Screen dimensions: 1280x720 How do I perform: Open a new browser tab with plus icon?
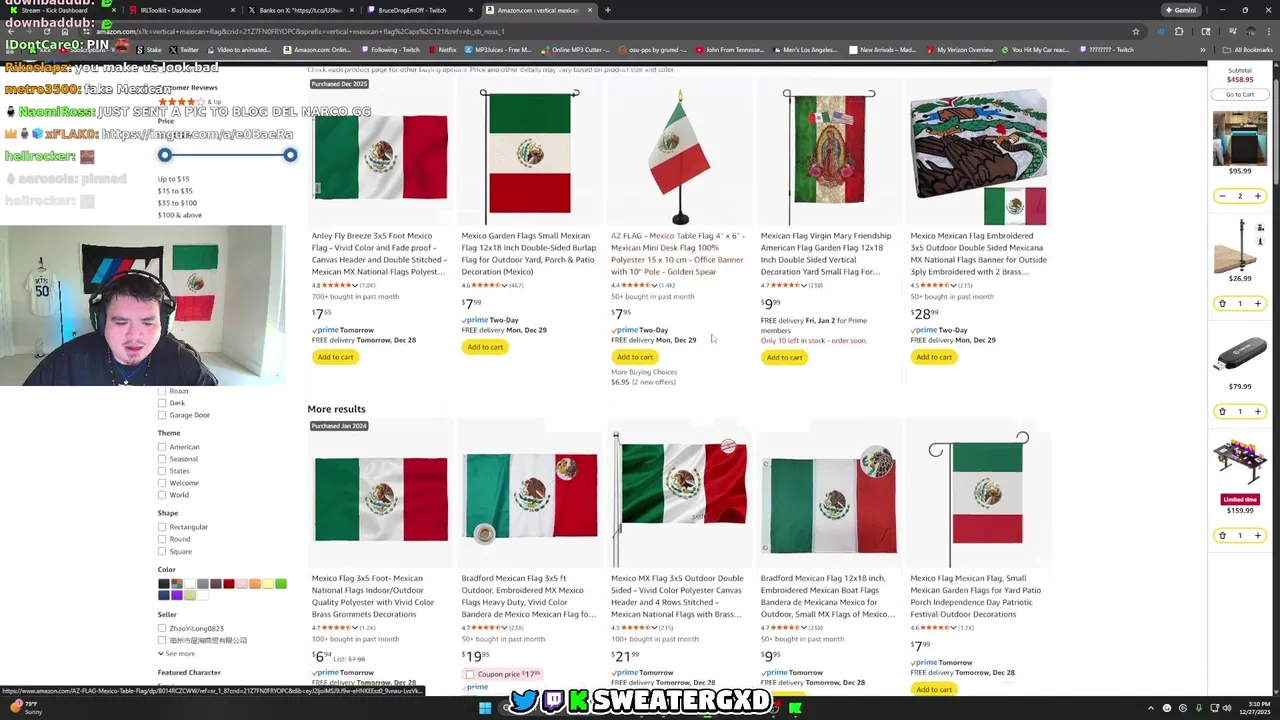pyautogui.click(x=607, y=10)
